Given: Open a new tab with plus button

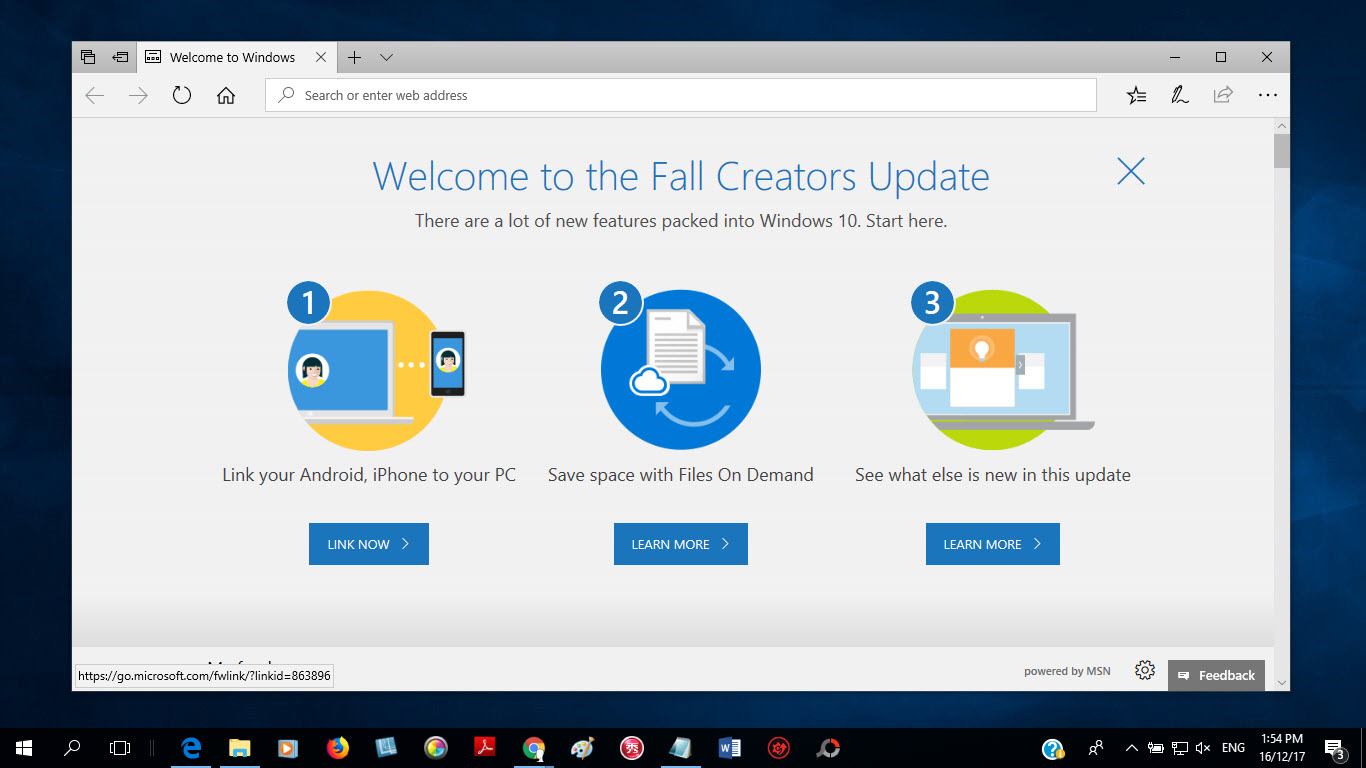Looking at the screenshot, I should 354,57.
